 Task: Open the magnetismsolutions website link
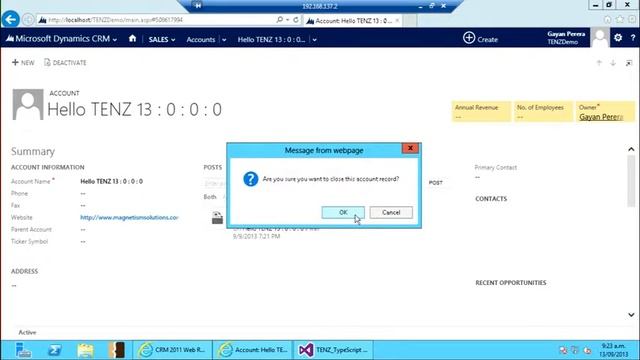click(x=129, y=218)
